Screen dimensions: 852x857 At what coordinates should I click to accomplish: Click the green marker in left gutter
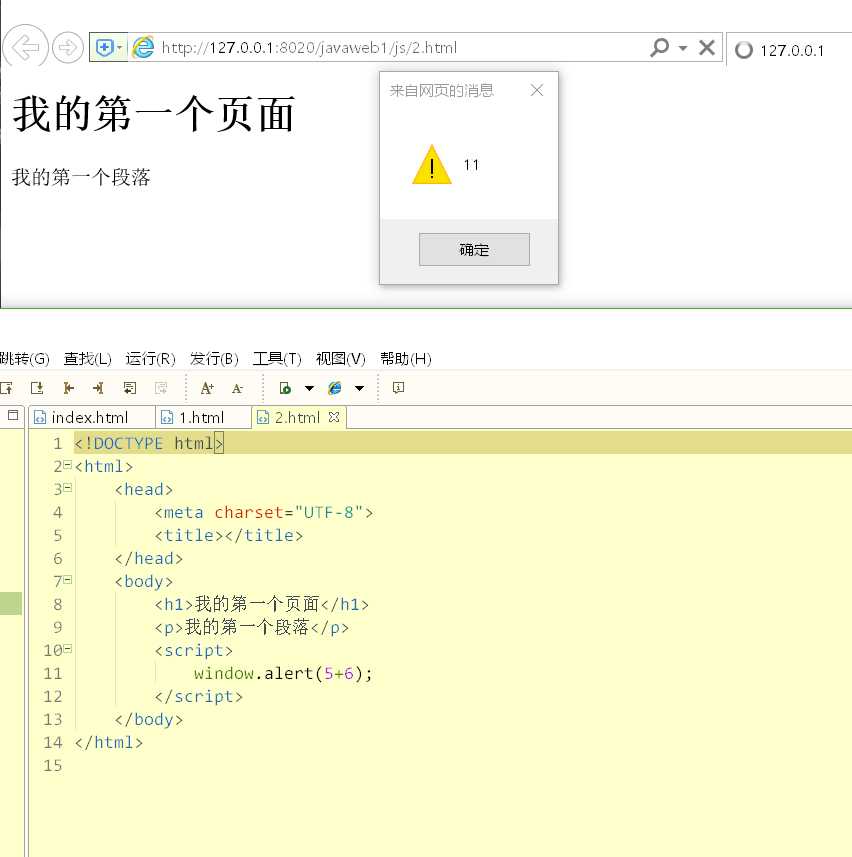(x=11, y=603)
